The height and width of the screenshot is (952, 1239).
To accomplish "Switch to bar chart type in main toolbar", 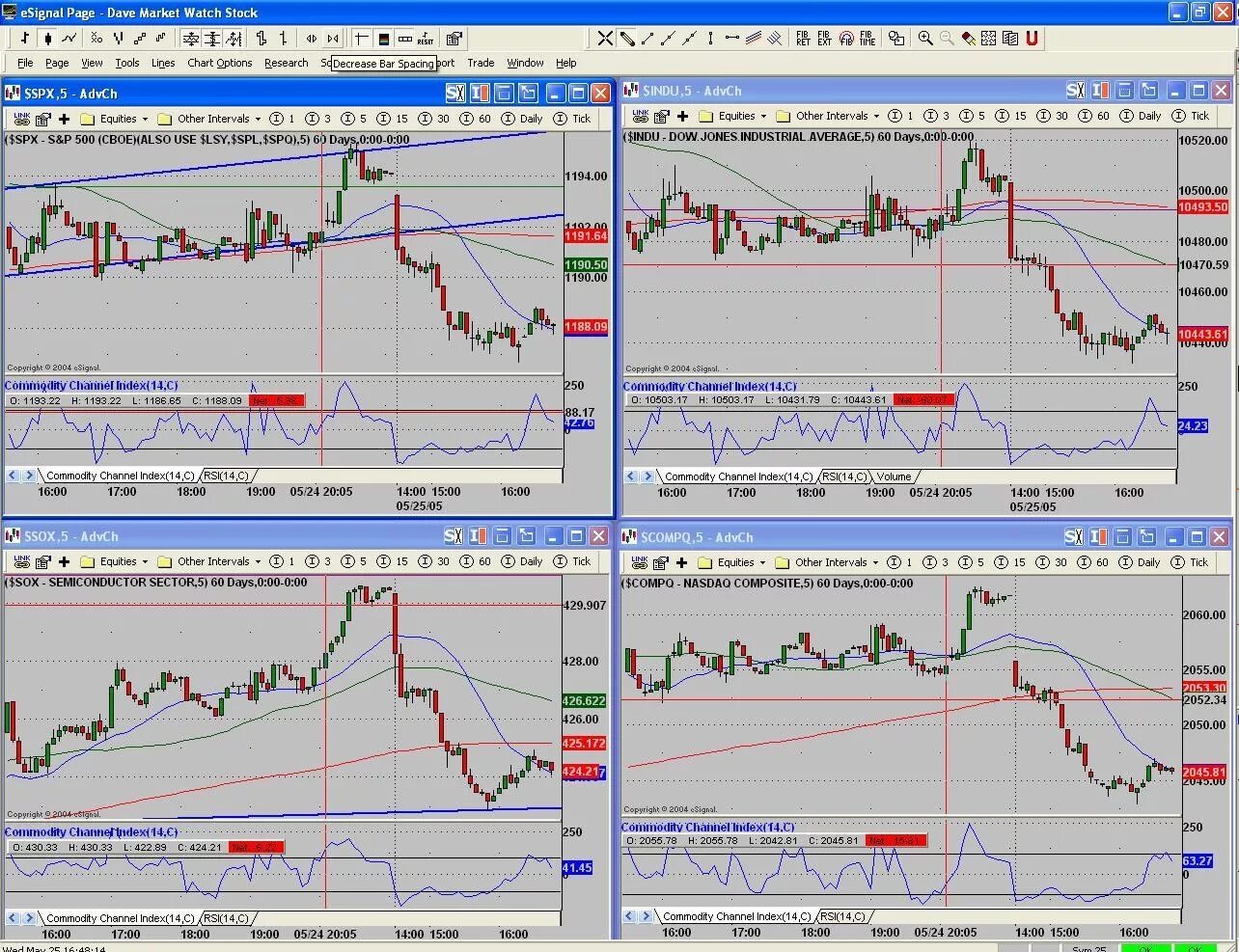I will [x=24, y=39].
